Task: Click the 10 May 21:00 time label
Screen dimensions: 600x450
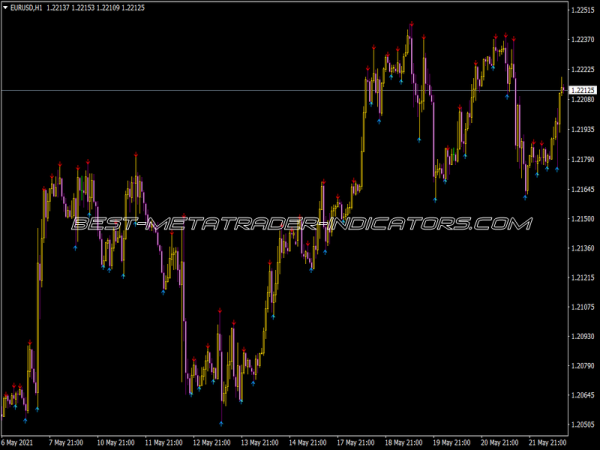Action: click(116, 441)
